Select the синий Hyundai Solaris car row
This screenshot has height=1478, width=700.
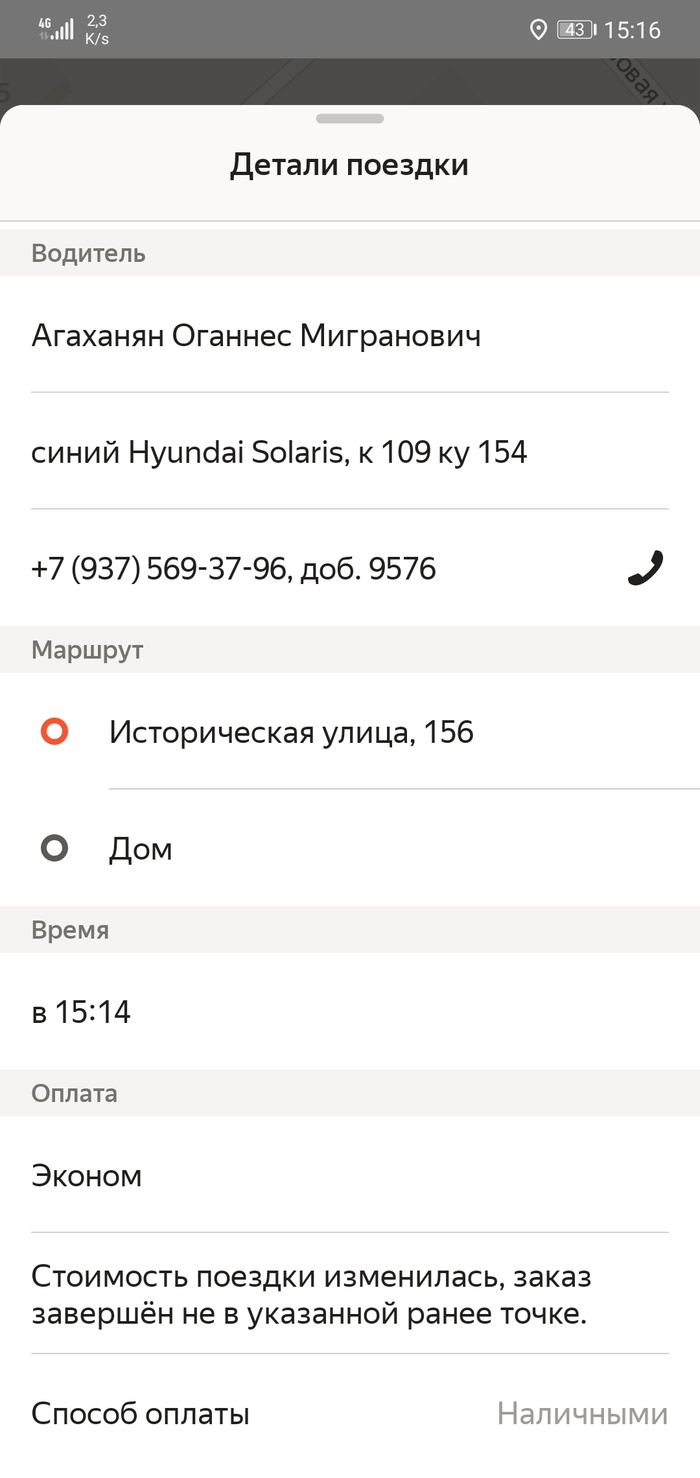tap(279, 452)
